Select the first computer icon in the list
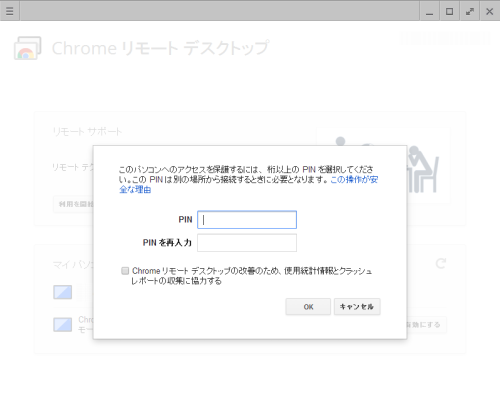500x395 pixels. coord(63,292)
